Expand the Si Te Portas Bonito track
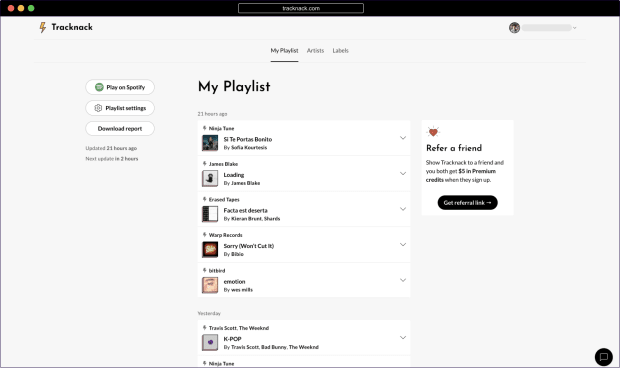Screen dimensions: 620x368 coord(403,138)
